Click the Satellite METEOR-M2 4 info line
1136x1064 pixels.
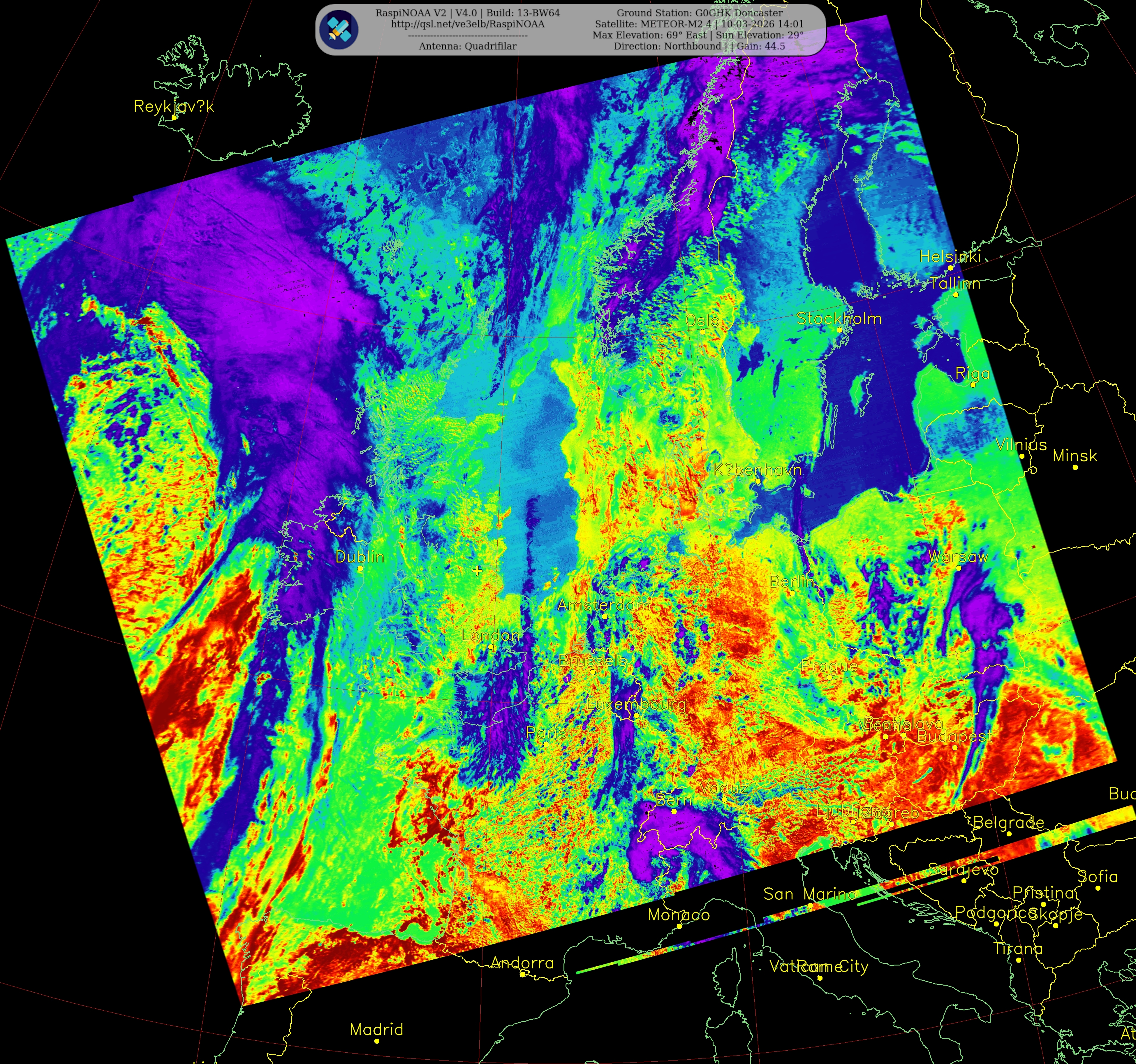coord(700,24)
